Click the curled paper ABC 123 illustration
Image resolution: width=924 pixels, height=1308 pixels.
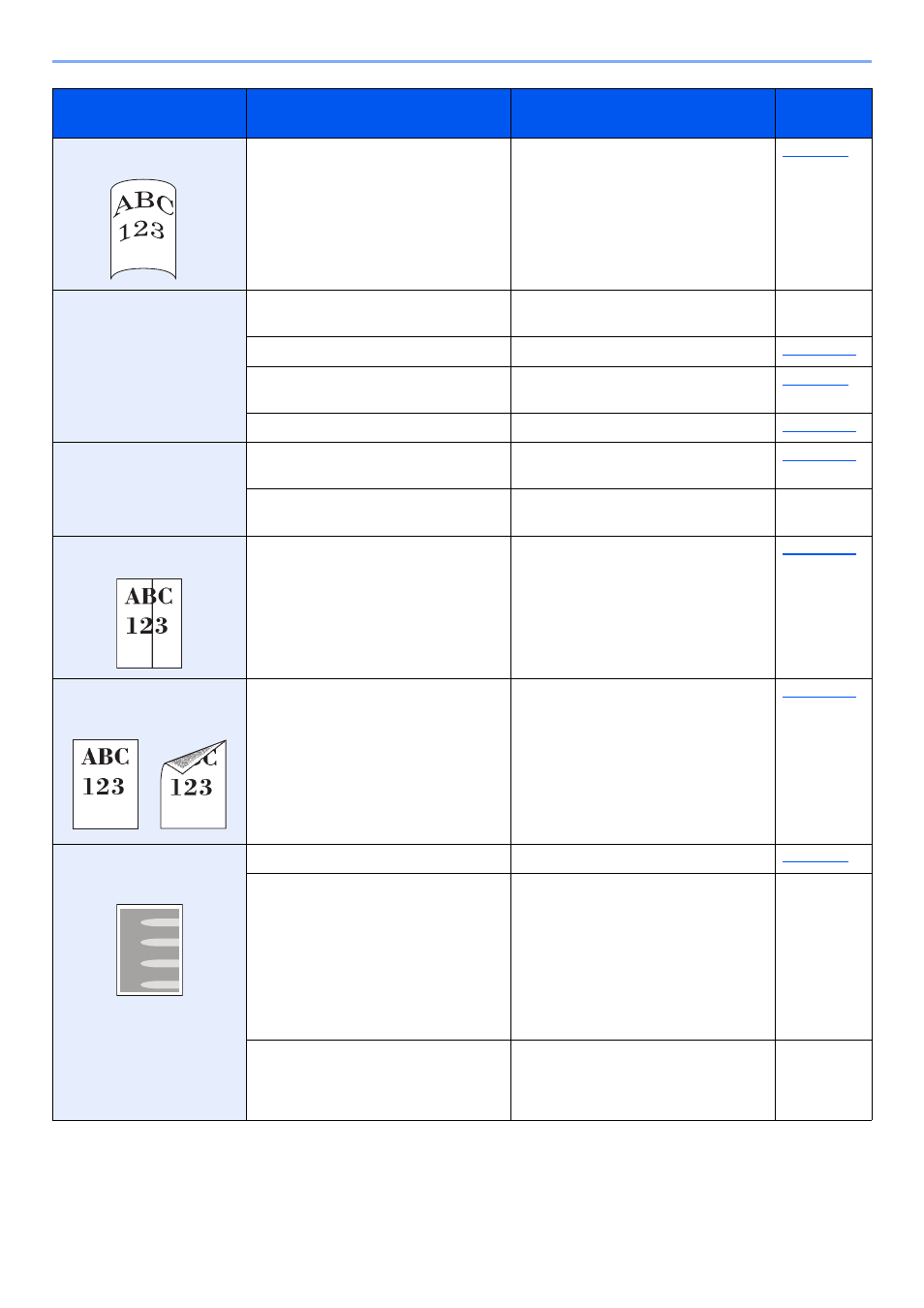coord(143,230)
